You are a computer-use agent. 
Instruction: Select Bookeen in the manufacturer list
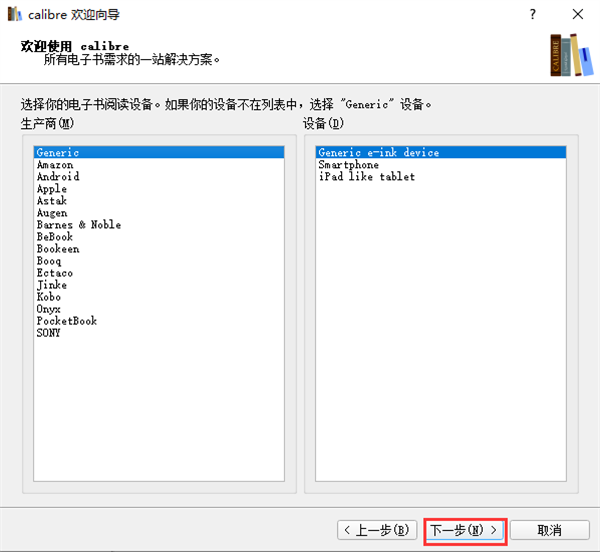(x=58, y=249)
